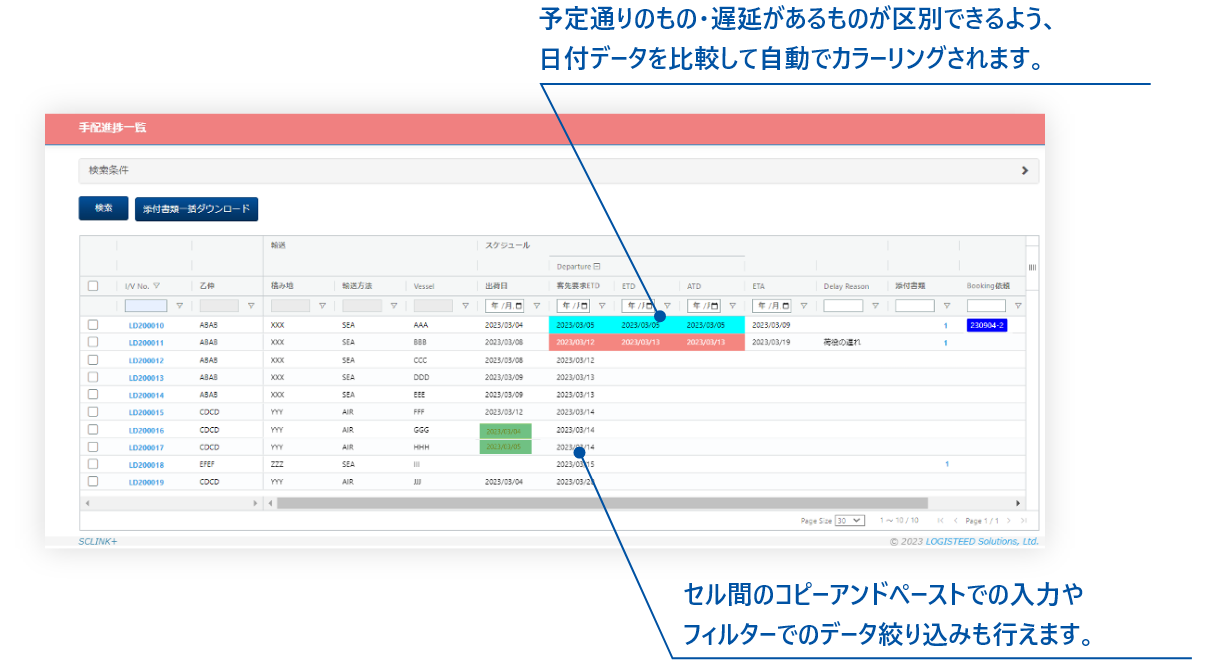Image resolution: width=1207 pixels, height=660 pixels.
Task: Open calendar picker in the 出荷日 filter field
Action: (517, 306)
